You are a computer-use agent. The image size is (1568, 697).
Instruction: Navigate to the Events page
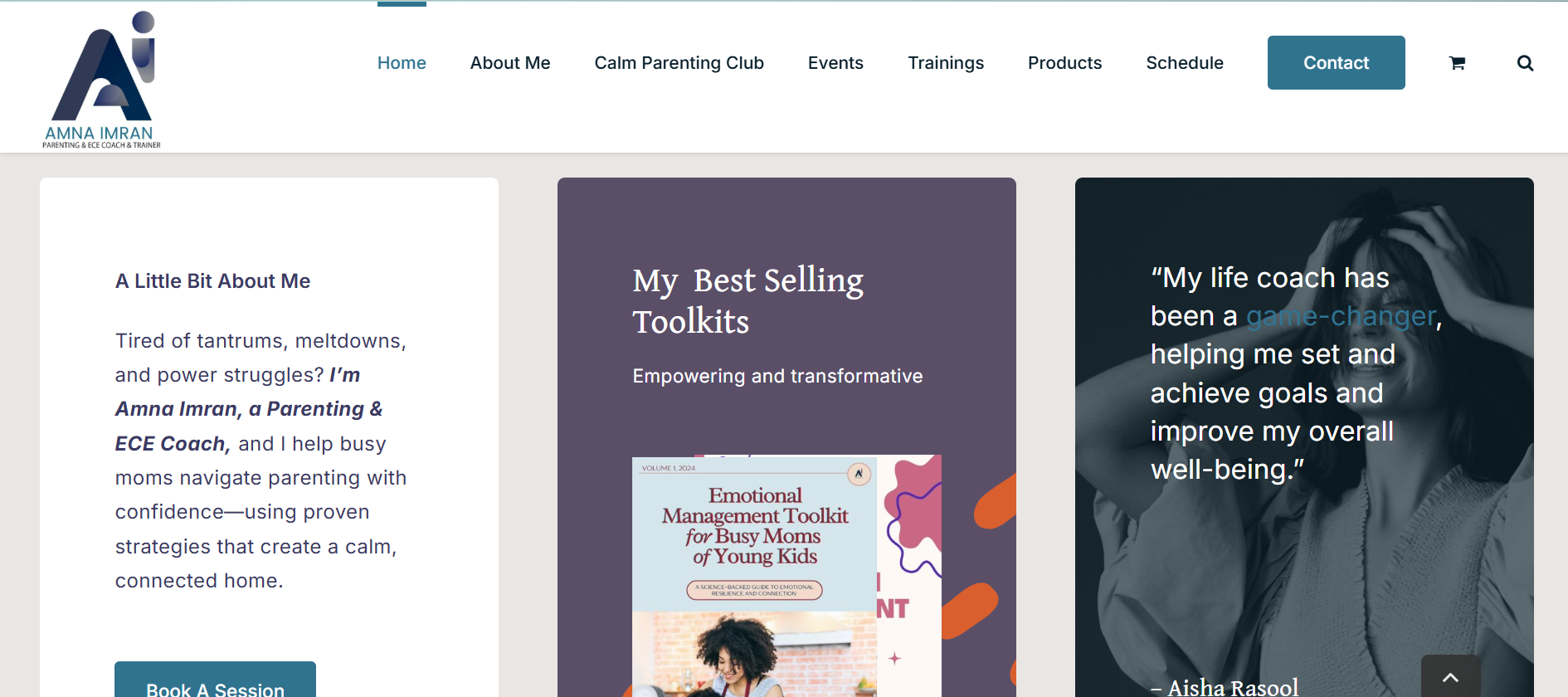click(x=835, y=63)
